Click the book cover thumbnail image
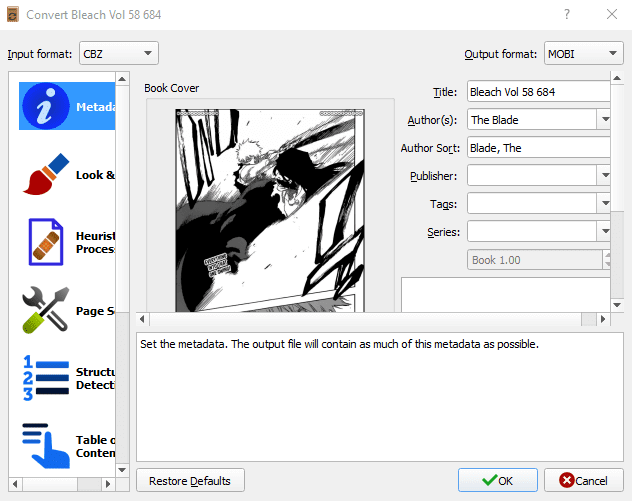Screen dimensions: 632x501 (270, 210)
